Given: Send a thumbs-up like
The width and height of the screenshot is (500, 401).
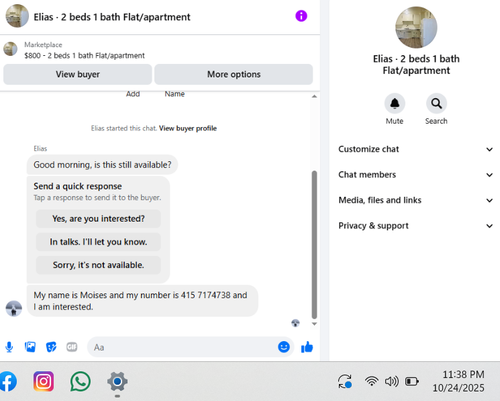Looking at the screenshot, I should [x=307, y=347].
